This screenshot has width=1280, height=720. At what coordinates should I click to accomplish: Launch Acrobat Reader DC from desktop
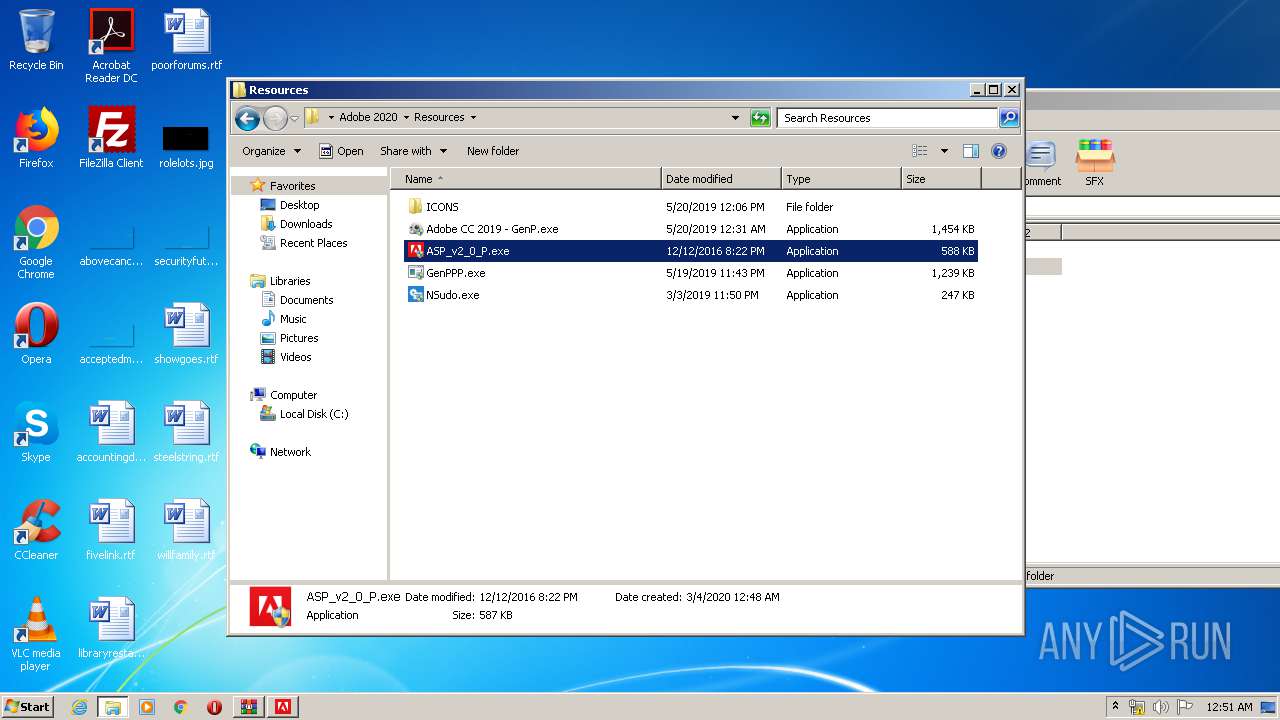point(111,45)
